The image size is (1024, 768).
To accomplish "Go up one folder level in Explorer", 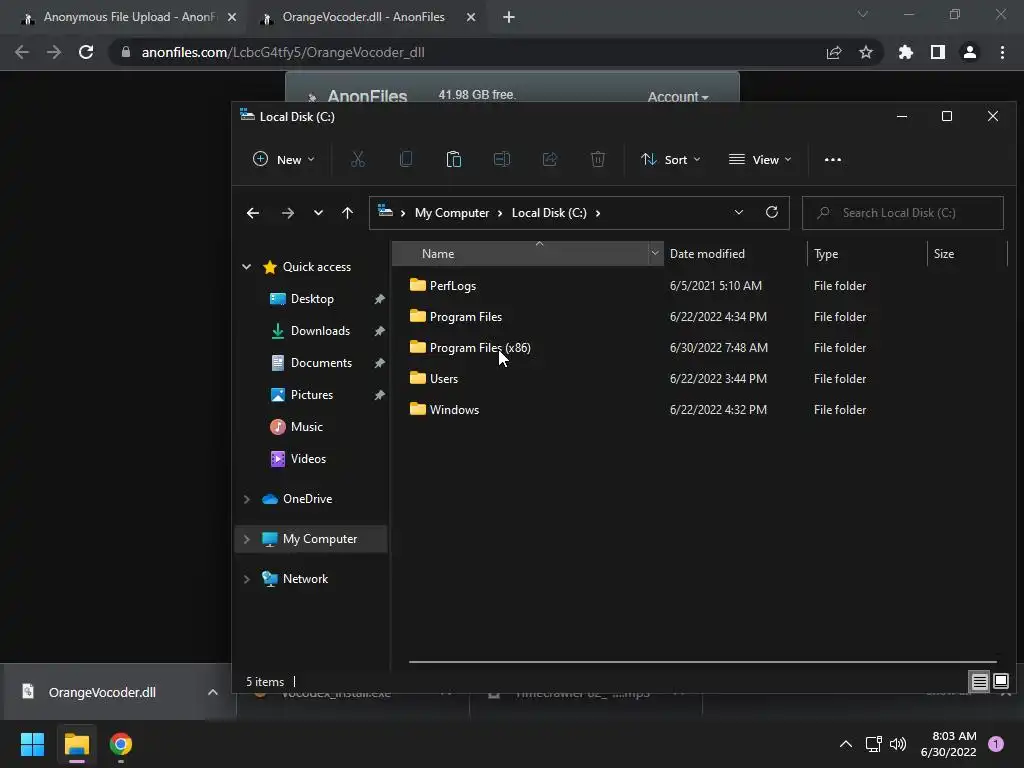I will (x=347, y=213).
